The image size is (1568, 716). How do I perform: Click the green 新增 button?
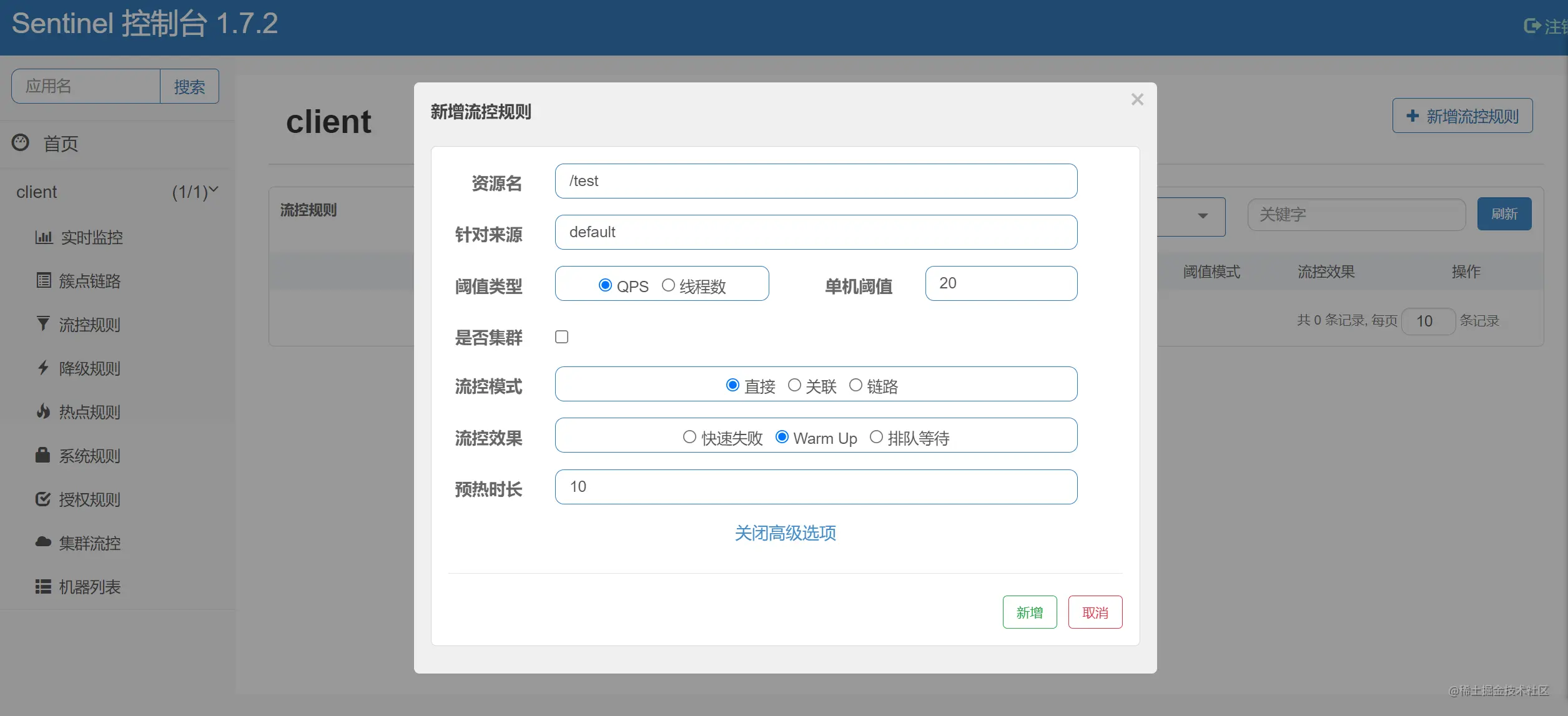point(1030,612)
